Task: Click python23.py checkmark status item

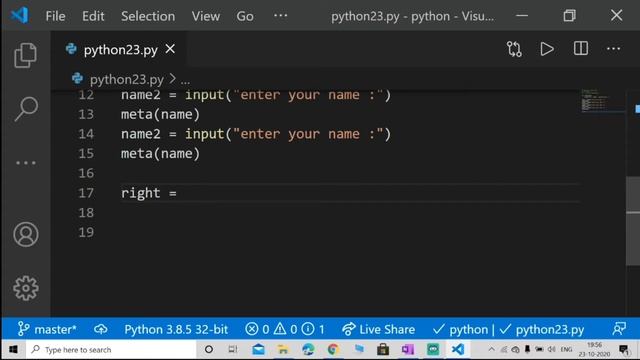Action: (542, 329)
